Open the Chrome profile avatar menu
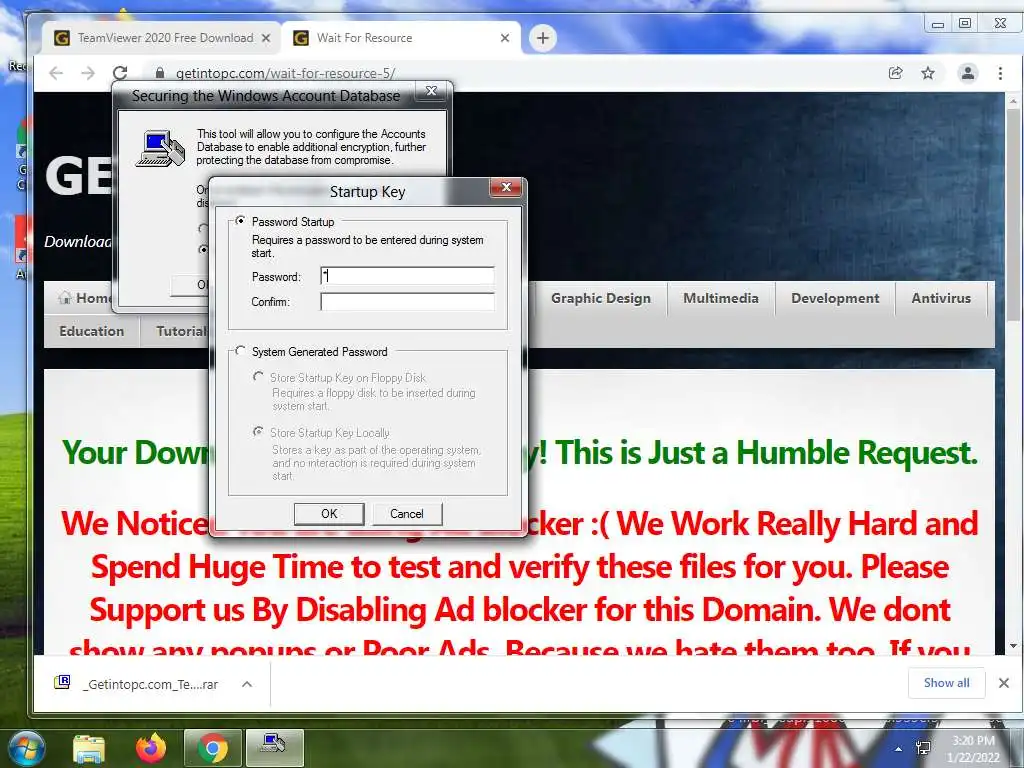 (x=968, y=73)
